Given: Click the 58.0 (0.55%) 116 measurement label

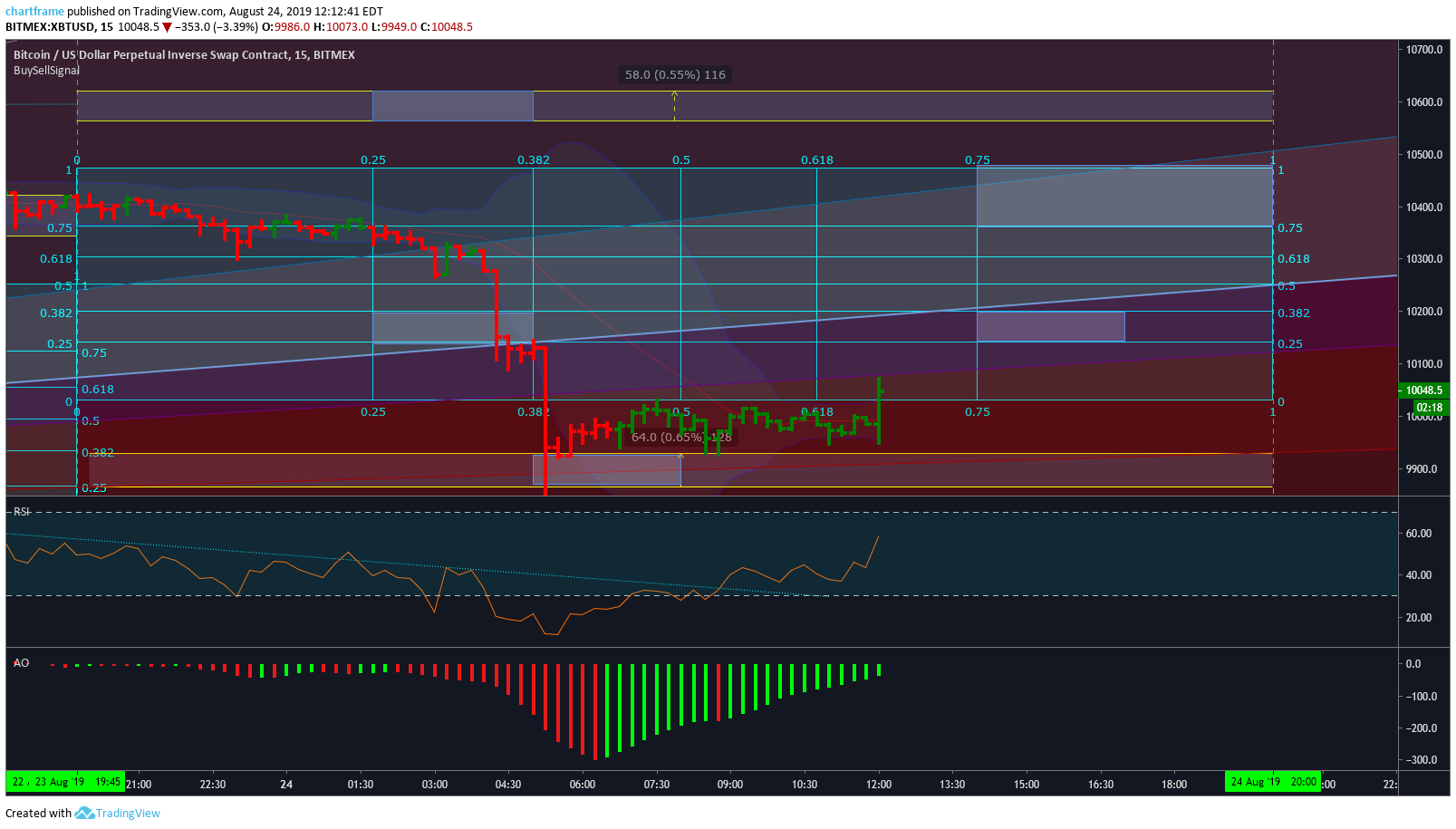Looking at the screenshot, I should pos(675,74).
